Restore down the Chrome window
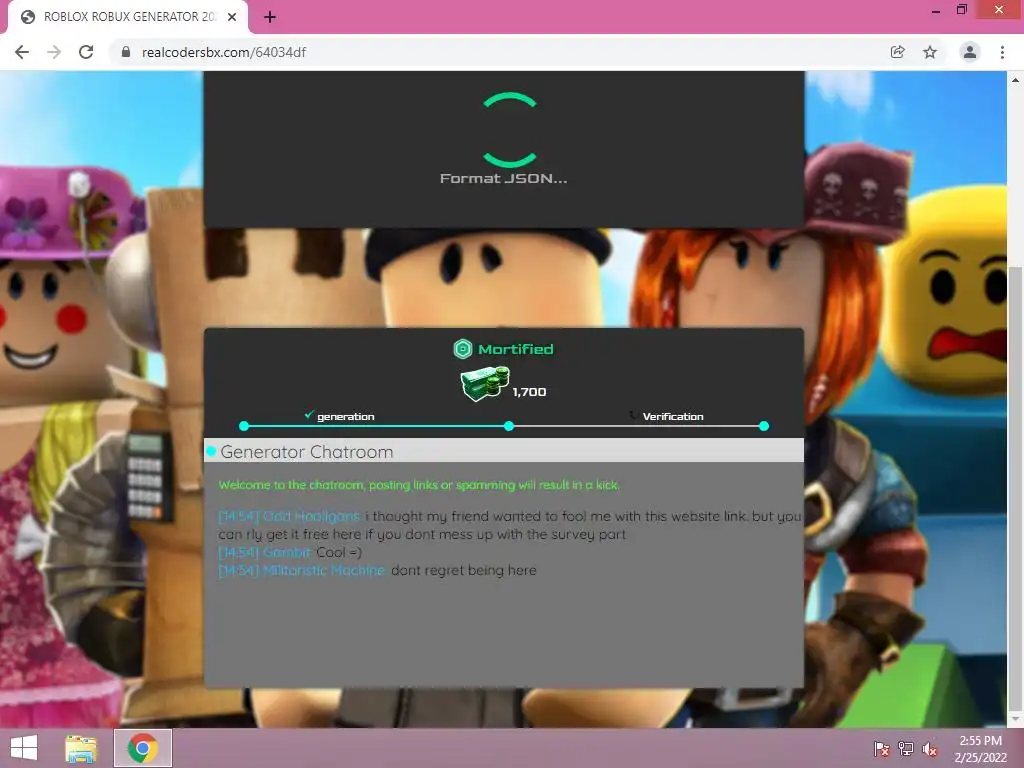 point(961,10)
